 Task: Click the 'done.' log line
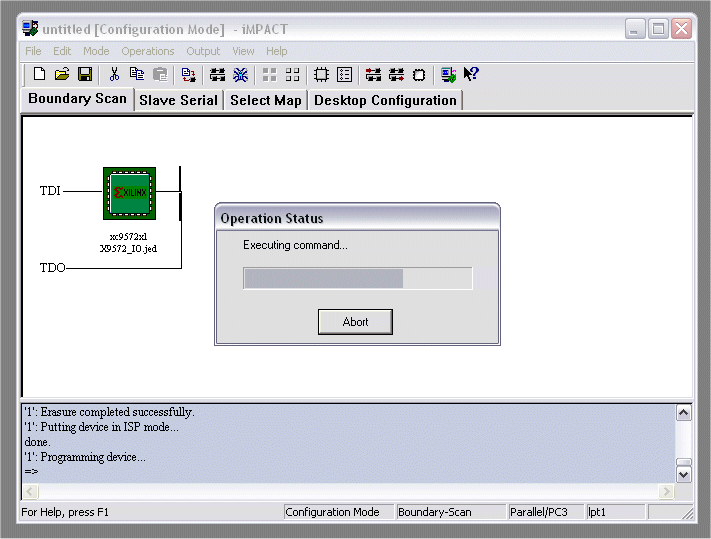(x=37, y=442)
